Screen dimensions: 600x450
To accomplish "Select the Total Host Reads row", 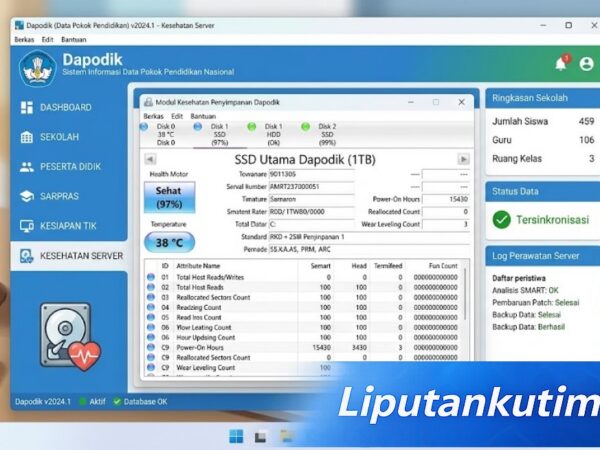I will 303,287.
